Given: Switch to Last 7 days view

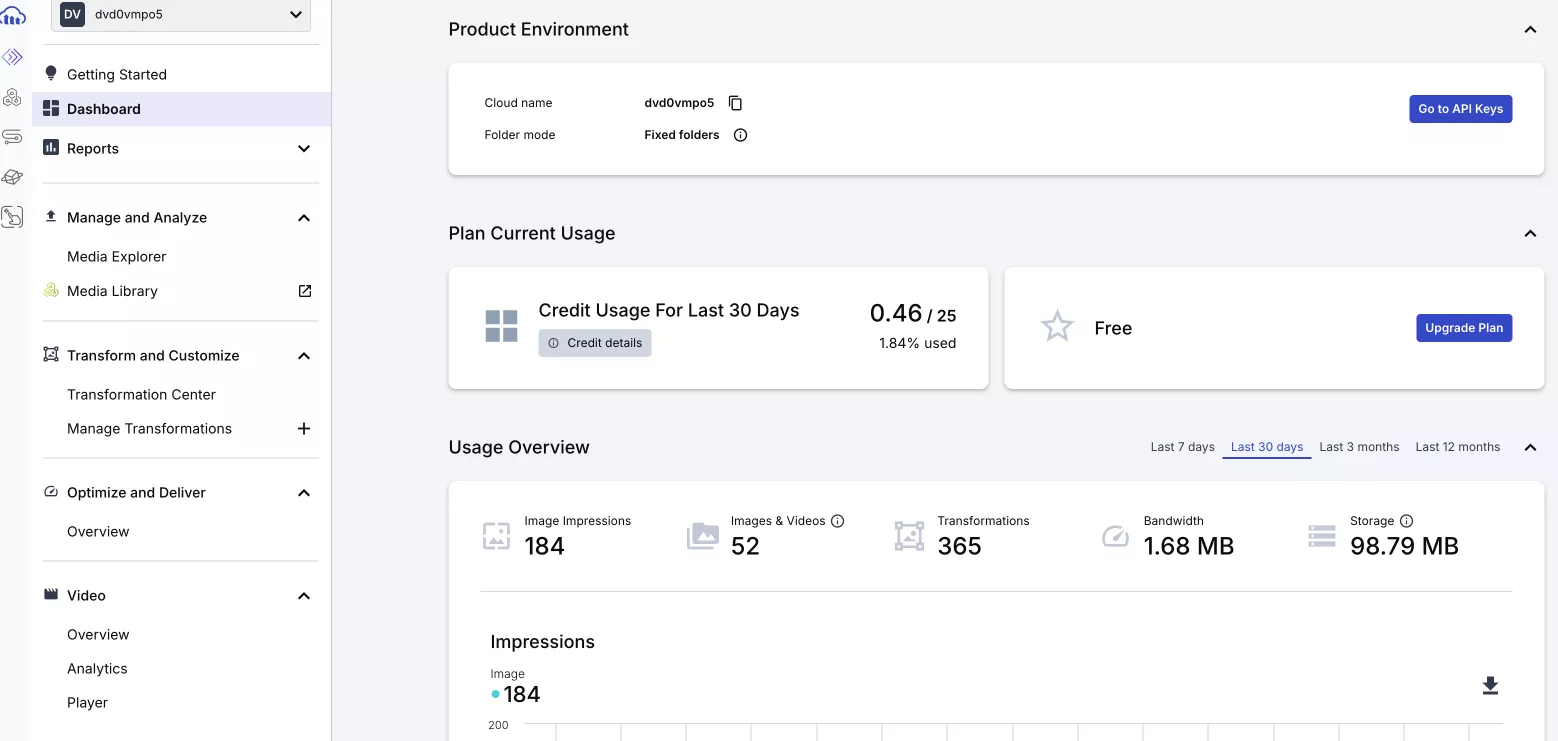Looking at the screenshot, I should 1182,447.
